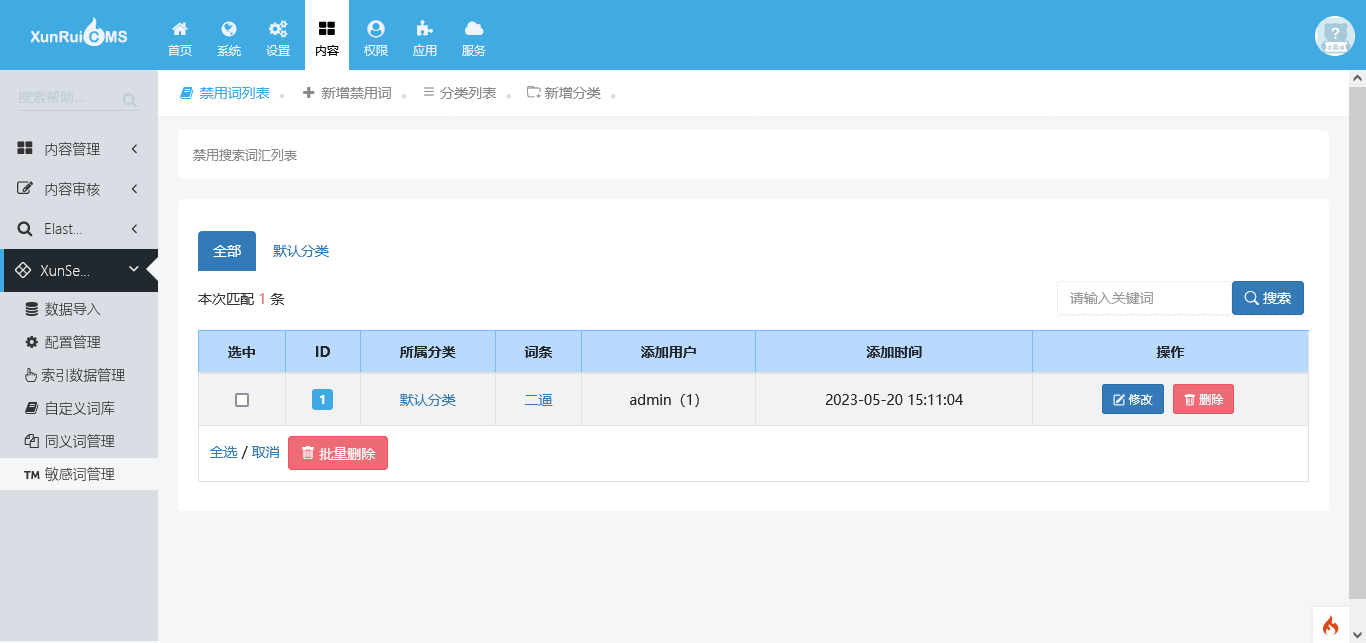Tick the checkbox in row ID 1

[242, 400]
